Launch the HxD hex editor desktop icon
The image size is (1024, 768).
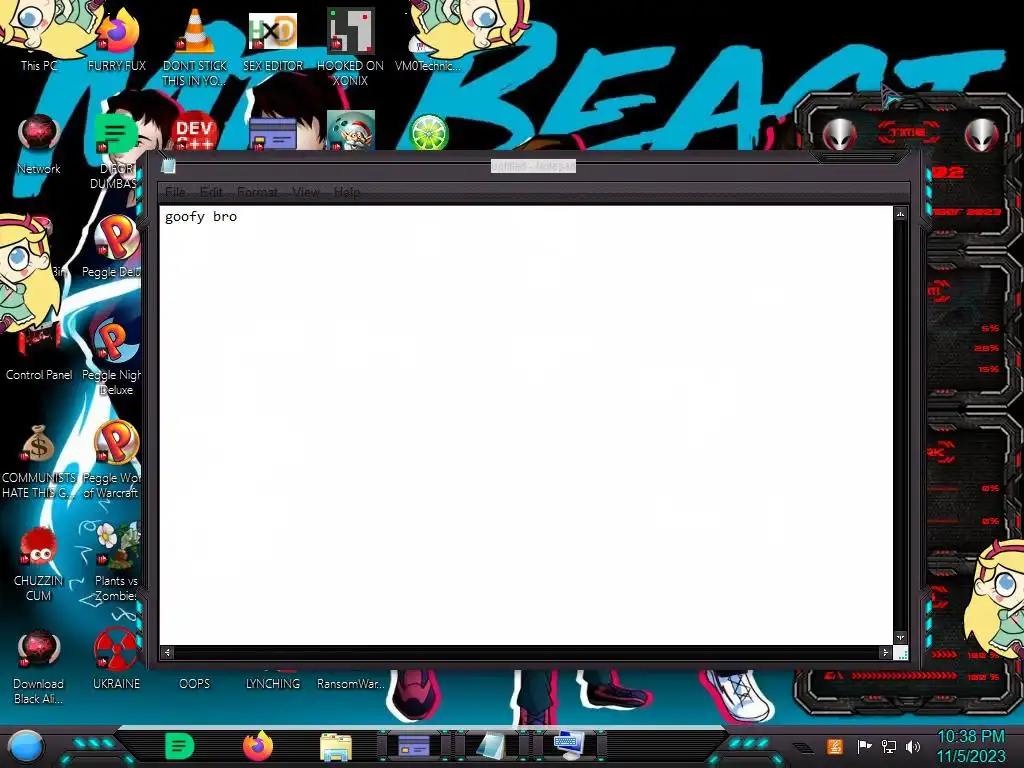point(272,31)
